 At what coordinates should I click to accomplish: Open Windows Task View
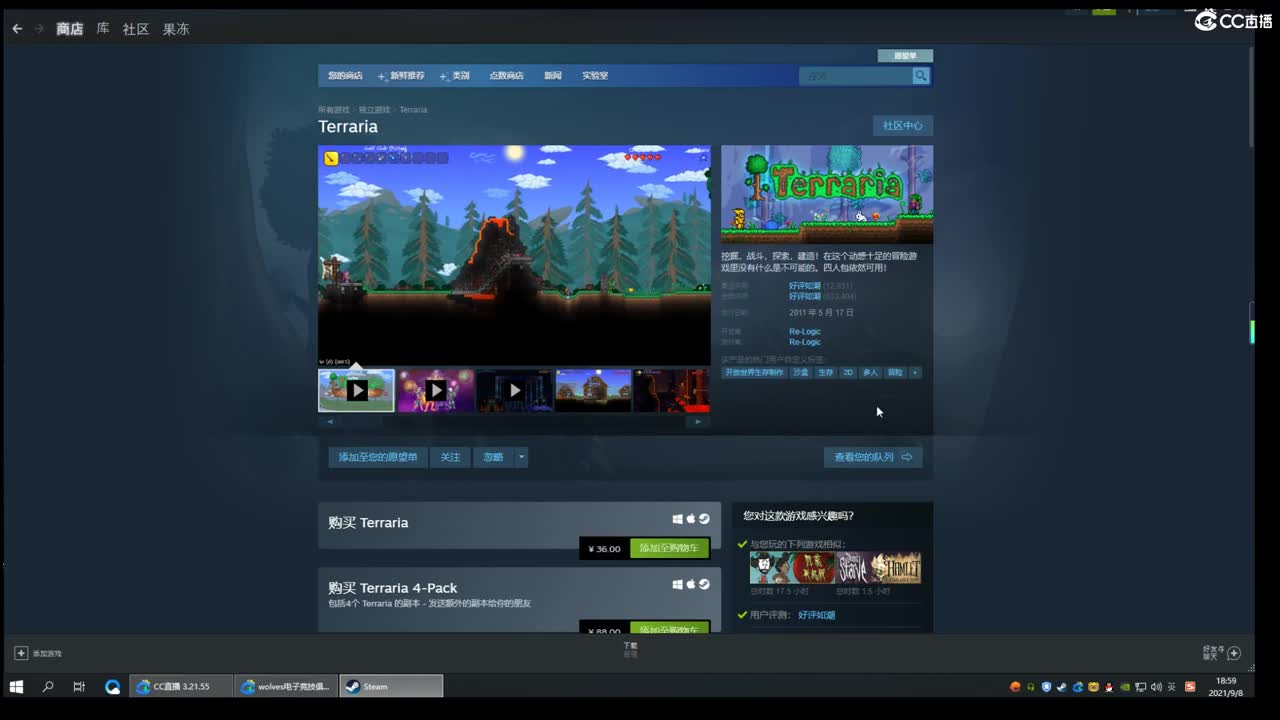point(79,687)
